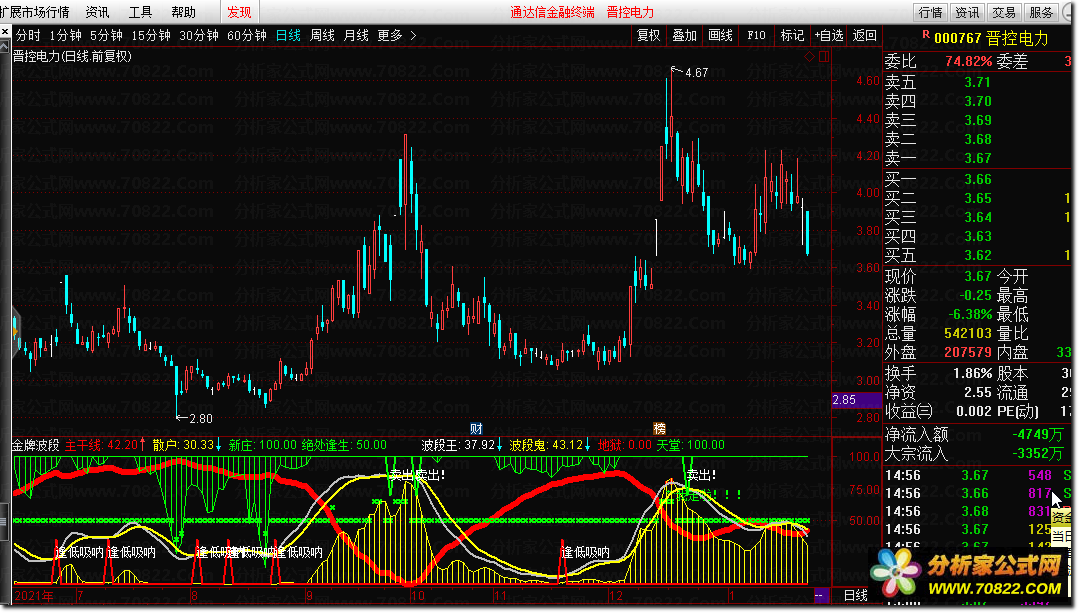Click the 服务 service button

1041,12
